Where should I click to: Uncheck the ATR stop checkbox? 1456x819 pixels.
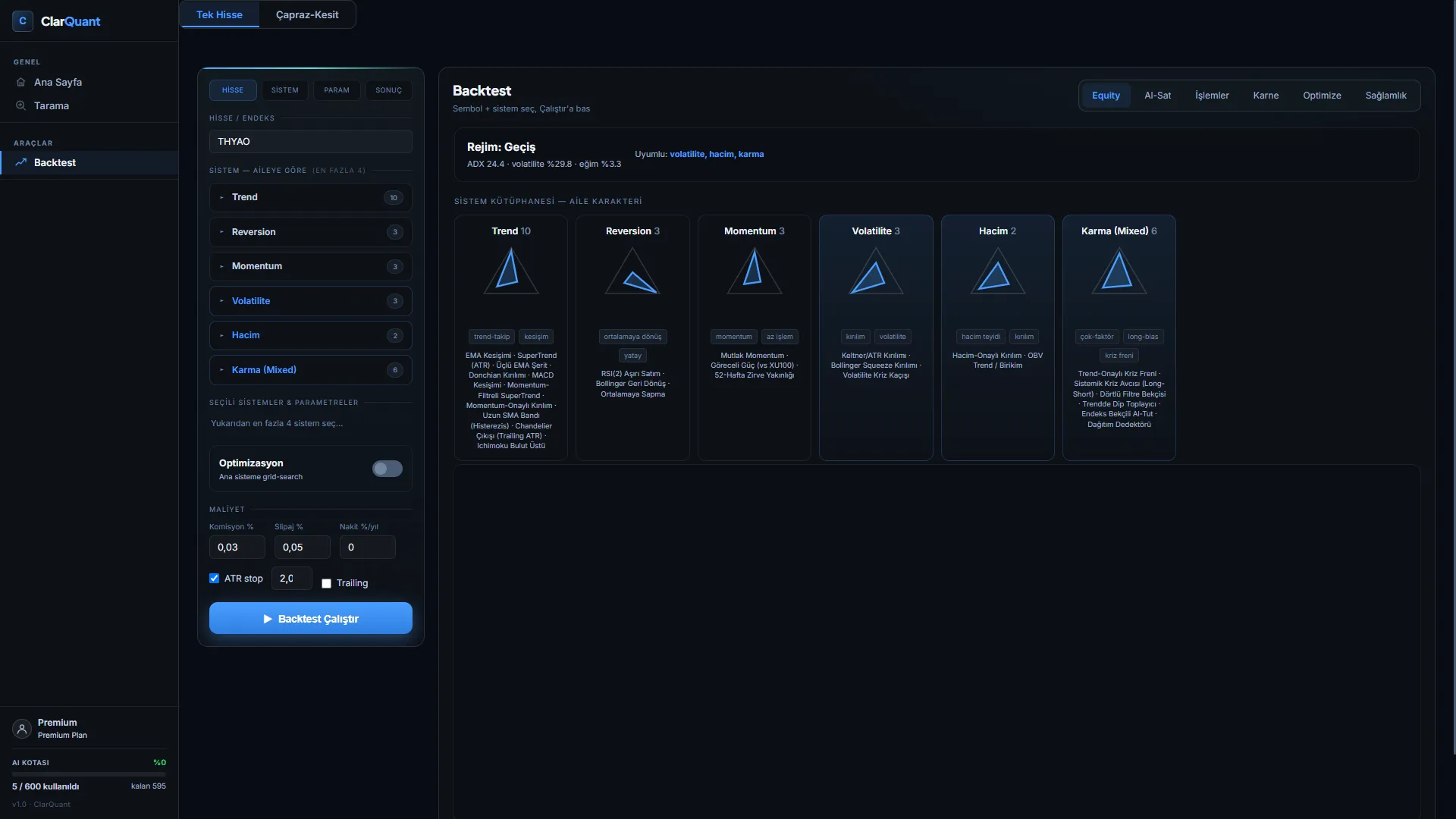click(215, 578)
